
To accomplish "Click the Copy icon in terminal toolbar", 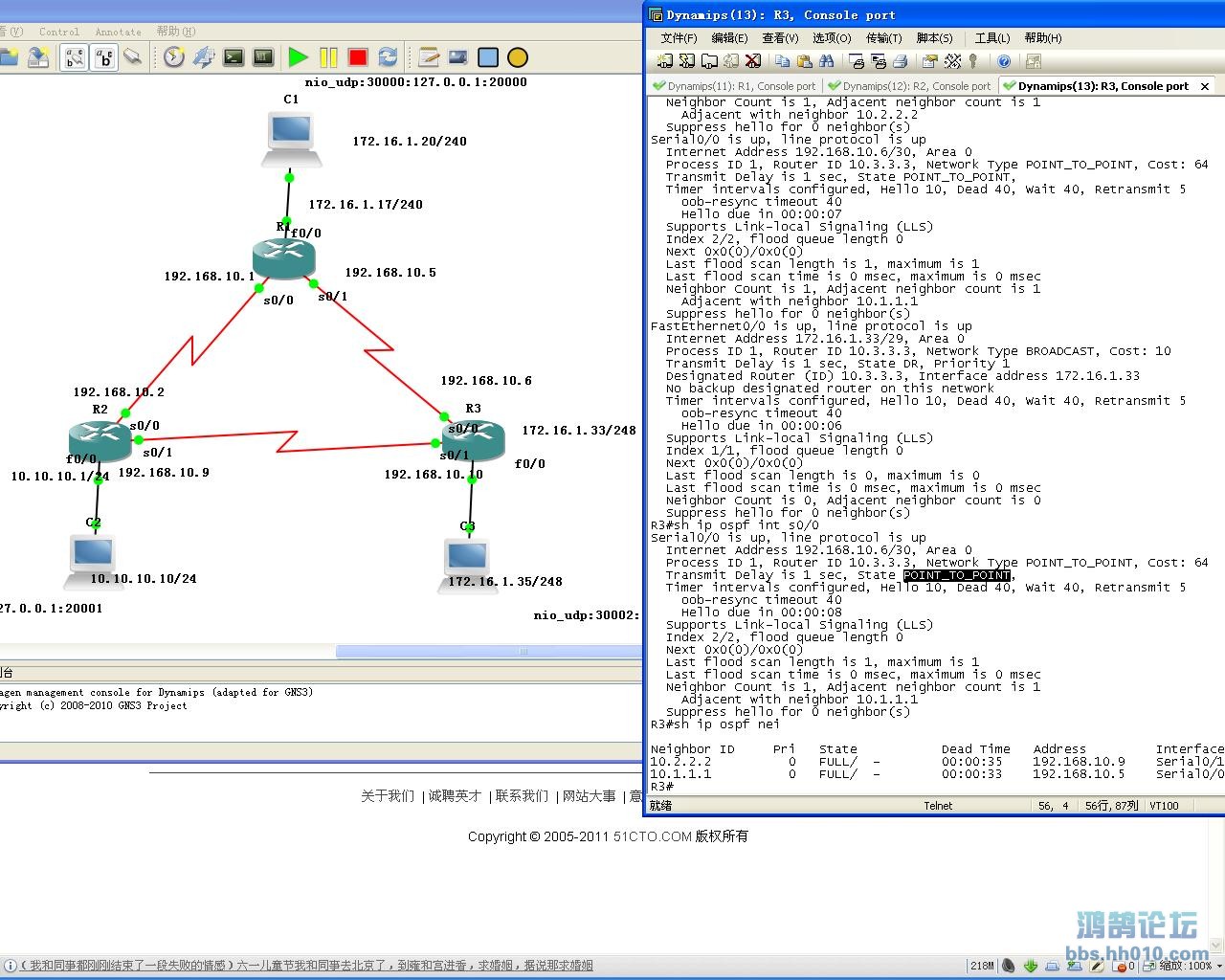I will pos(782,61).
